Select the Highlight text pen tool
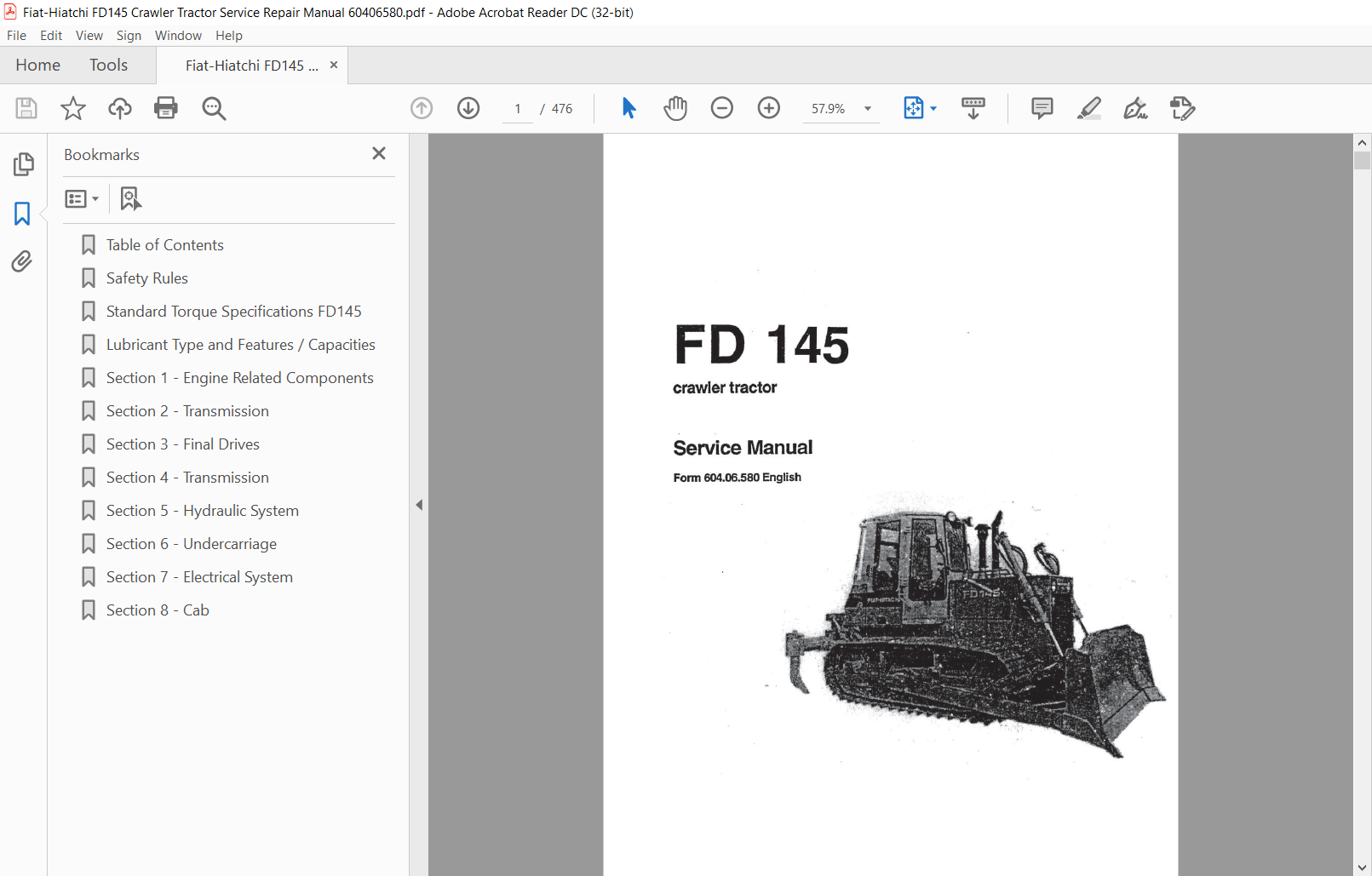The image size is (1372, 876). [1088, 108]
